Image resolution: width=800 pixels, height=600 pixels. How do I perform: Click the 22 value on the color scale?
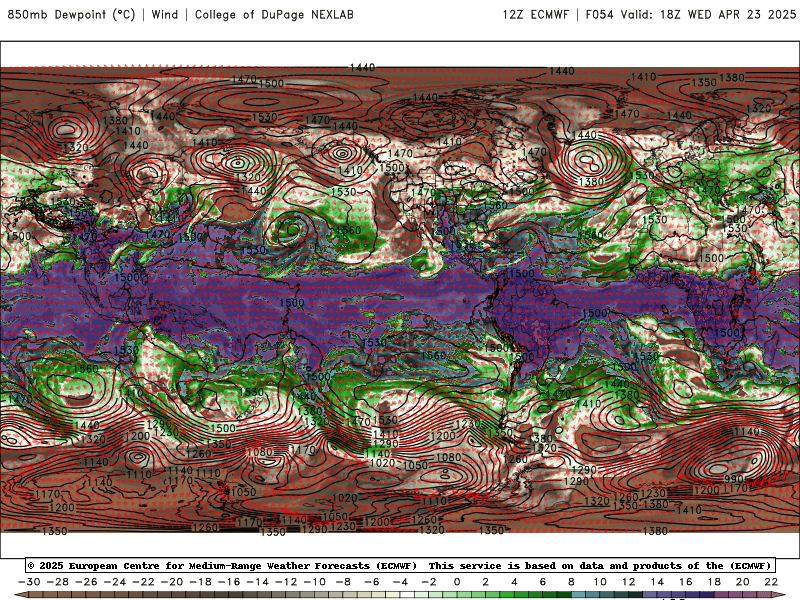[771, 582]
